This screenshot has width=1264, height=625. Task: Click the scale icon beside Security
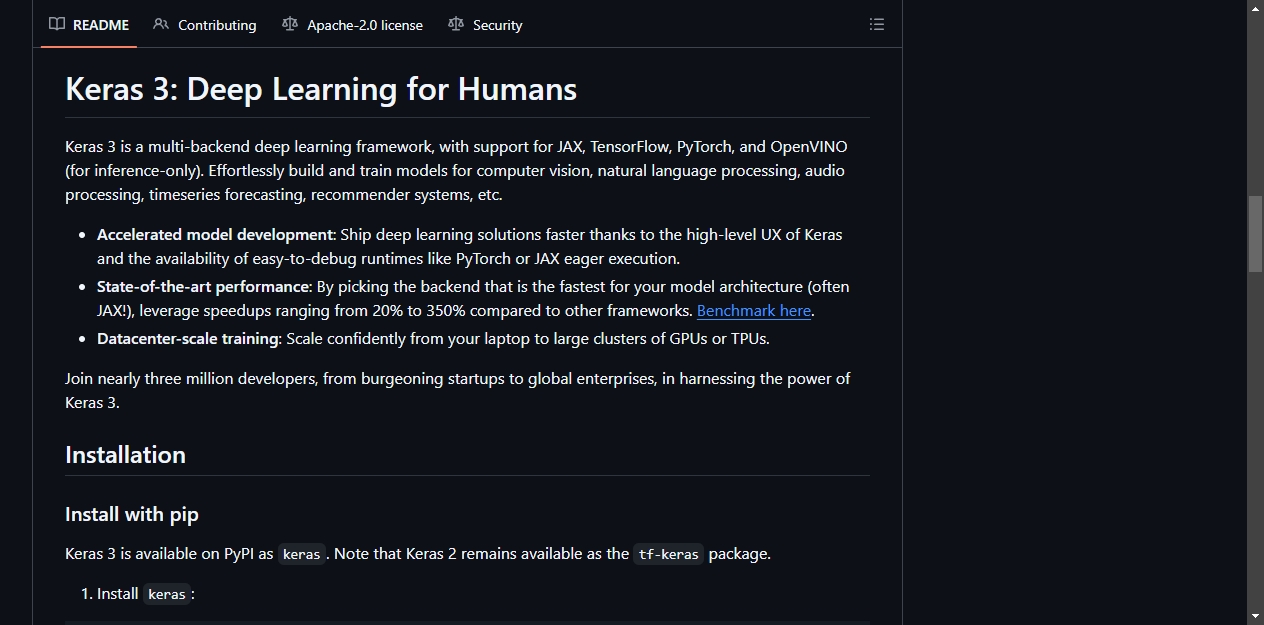point(456,24)
